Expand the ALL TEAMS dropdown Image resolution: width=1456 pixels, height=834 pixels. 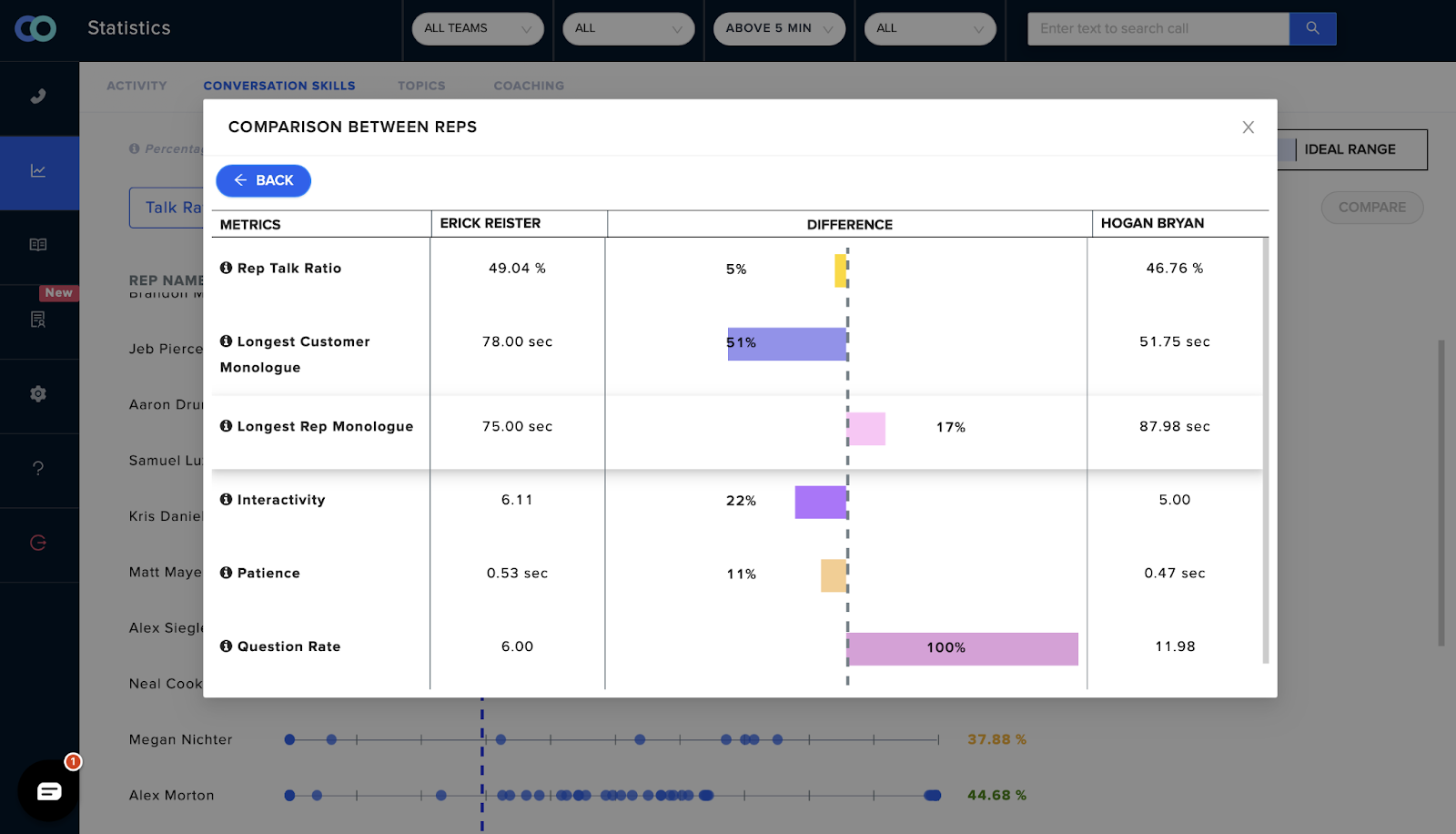(477, 28)
